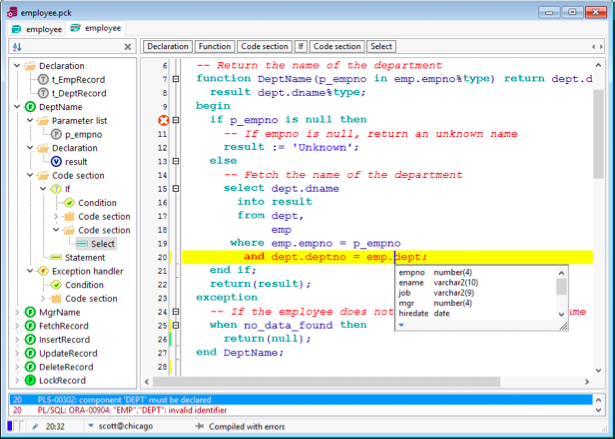The height and width of the screenshot is (439, 615).
Task: Select the result tree item label
Action: coord(76,162)
